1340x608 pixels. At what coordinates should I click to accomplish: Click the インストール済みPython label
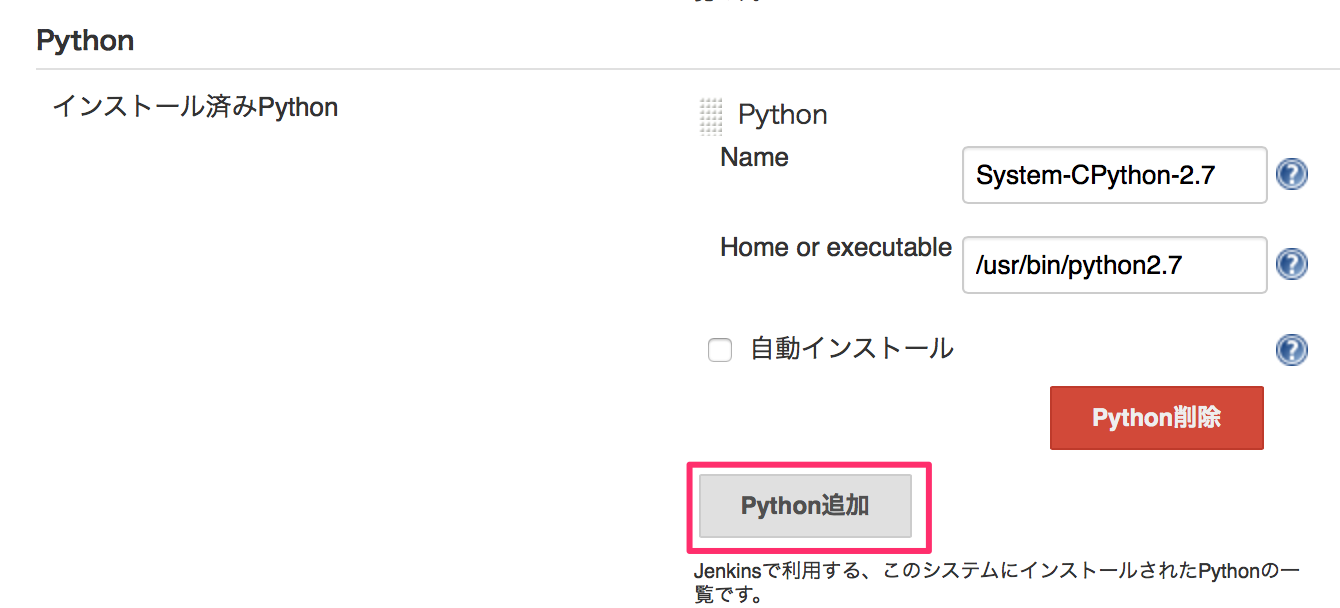(196, 107)
